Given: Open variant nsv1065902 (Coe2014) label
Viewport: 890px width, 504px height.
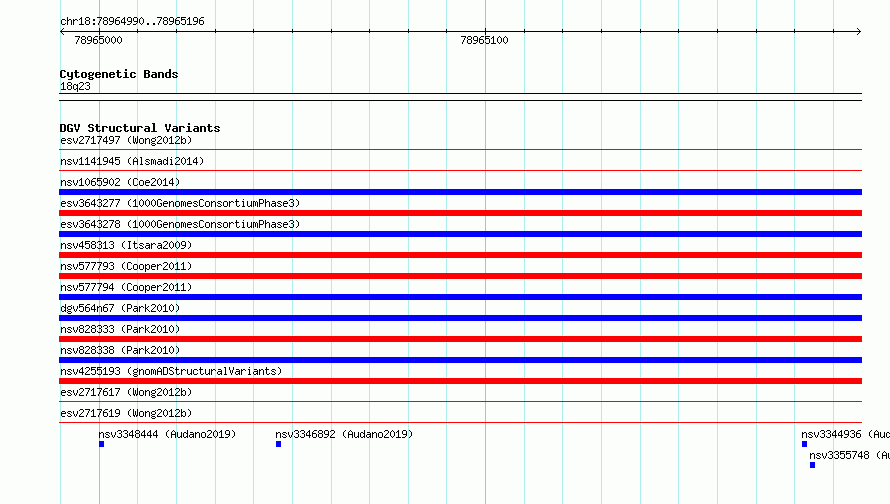Looking at the screenshot, I should [120, 182].
